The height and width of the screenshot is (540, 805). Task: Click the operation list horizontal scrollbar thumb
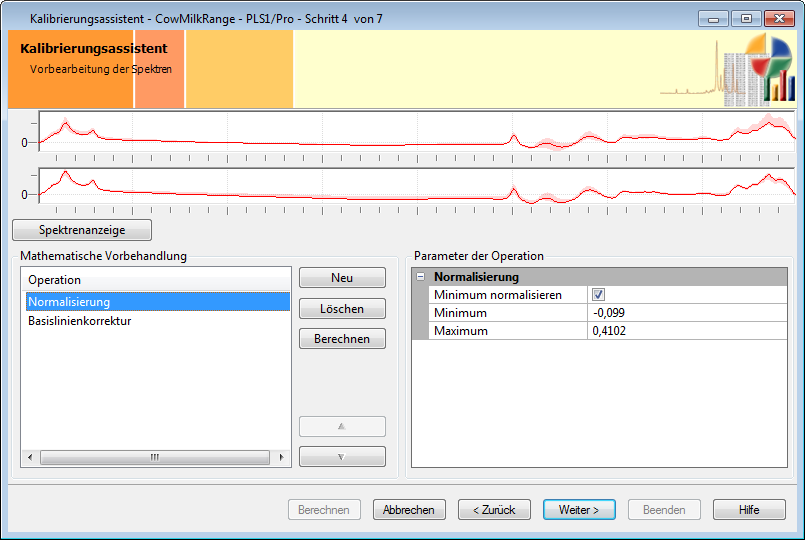155,457
